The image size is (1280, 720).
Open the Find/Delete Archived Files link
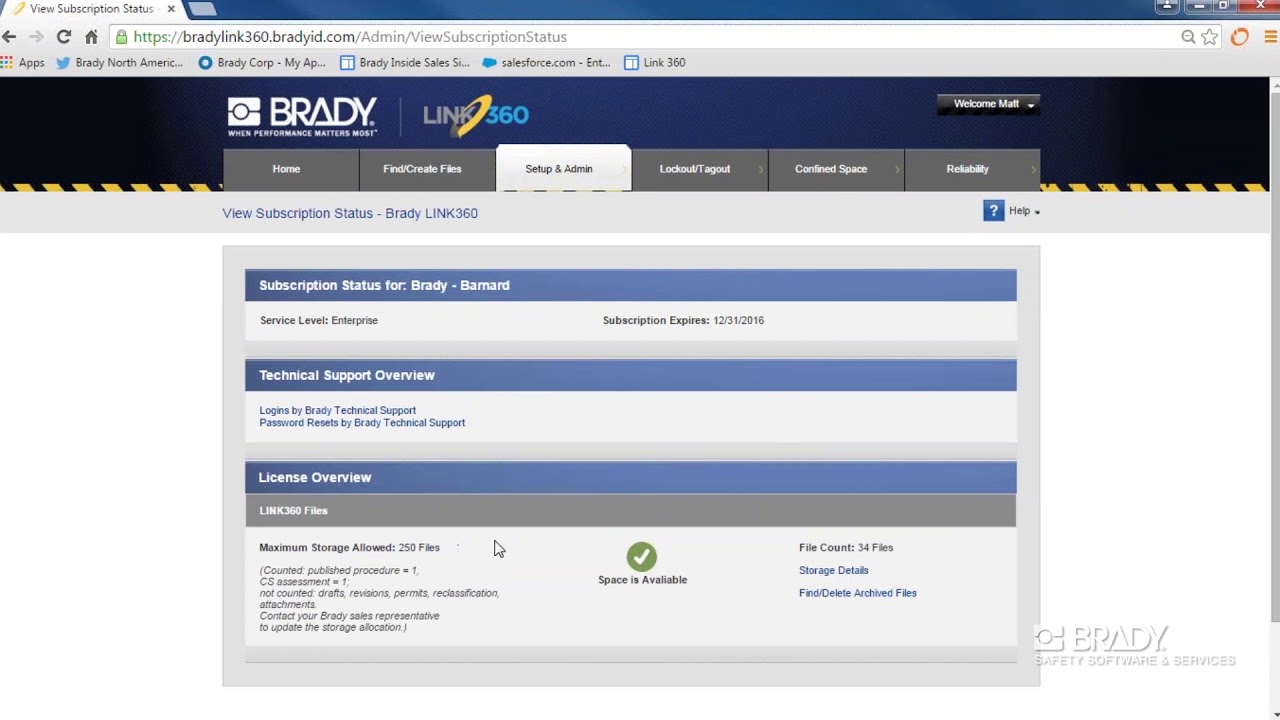(857, 593)
